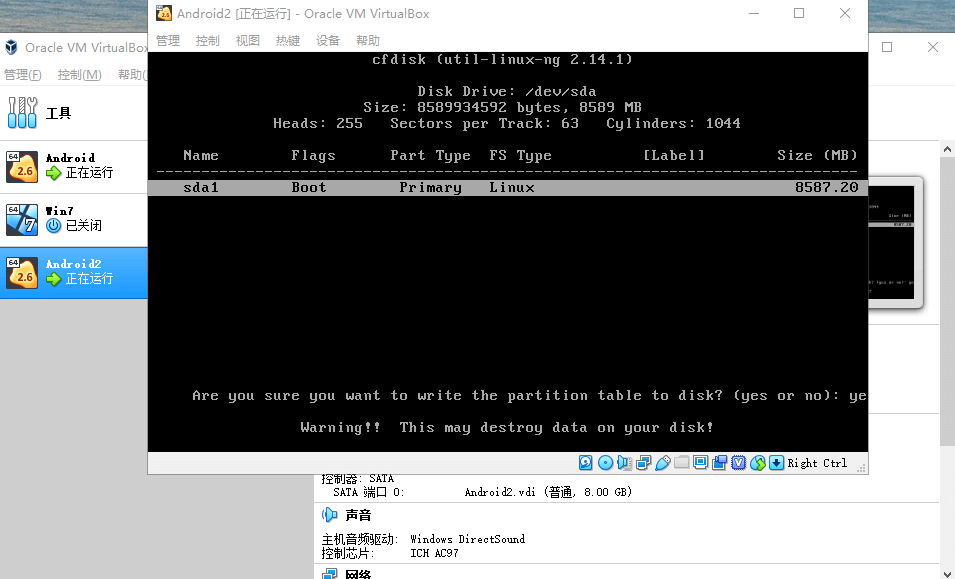Click the network adapter status icon
The height and width of the screenshot is (579, 955).
coord(643,462)
